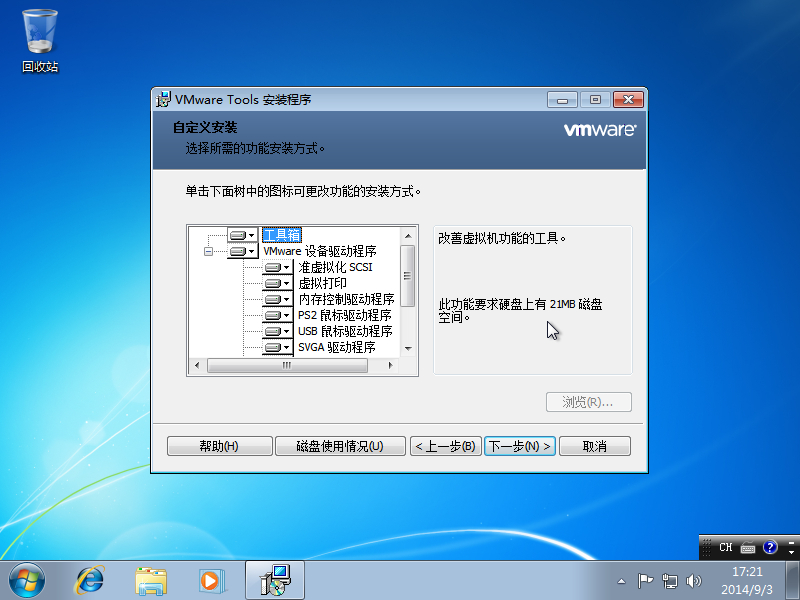Click the feature tree scroll down arrow
800x600 pixels.
[408, 349]
